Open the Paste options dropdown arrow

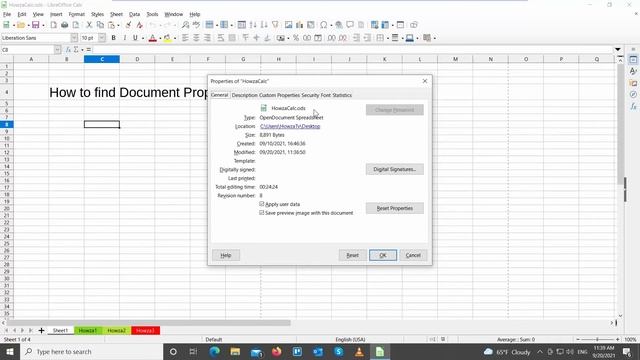tap(118, 25)
